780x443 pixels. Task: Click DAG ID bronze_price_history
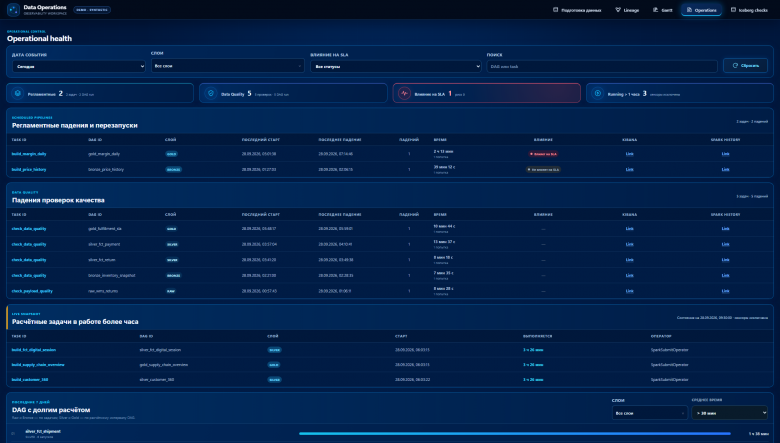point(106,170)
